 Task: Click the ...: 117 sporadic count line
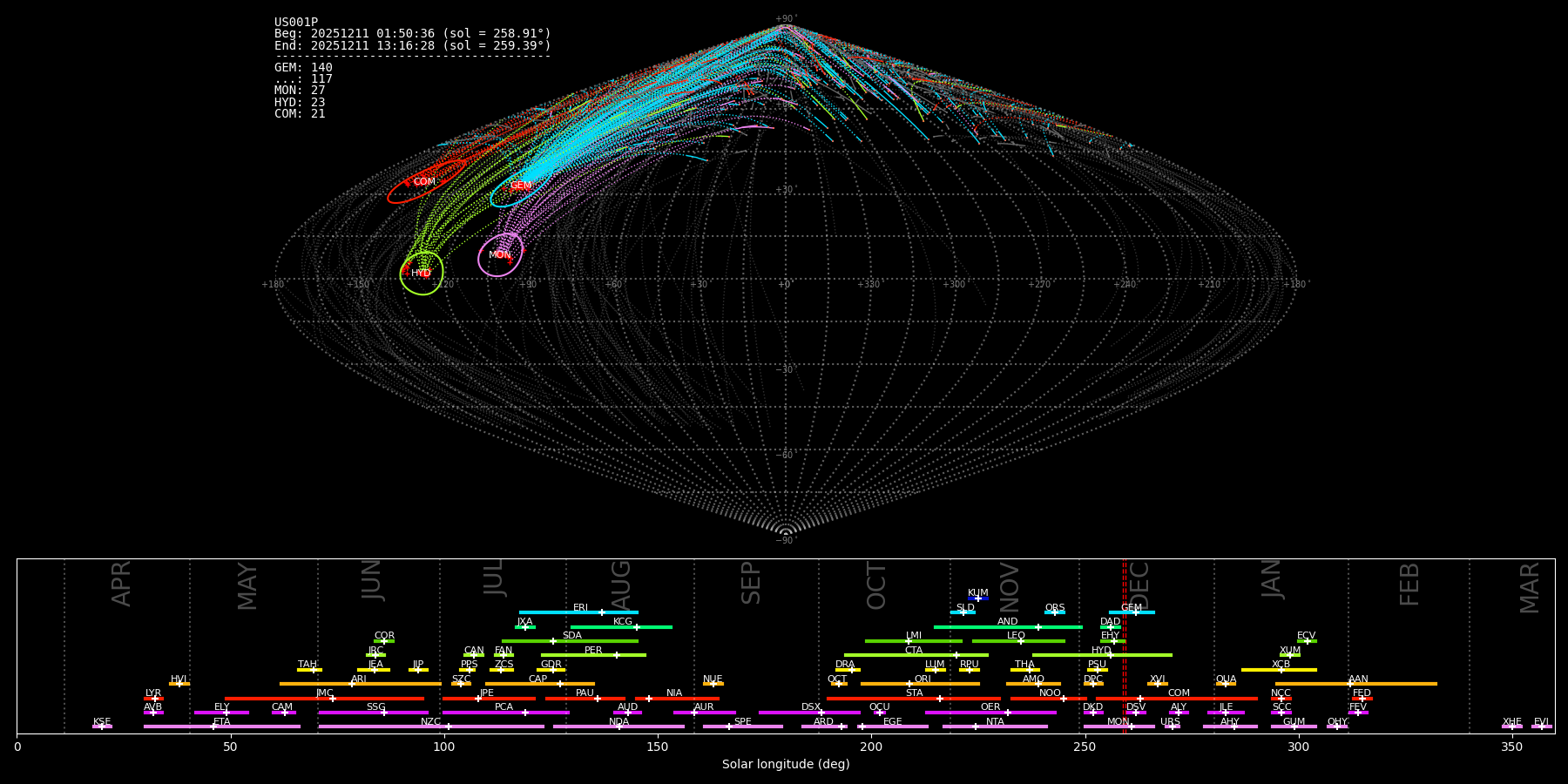tap(303, 79)
